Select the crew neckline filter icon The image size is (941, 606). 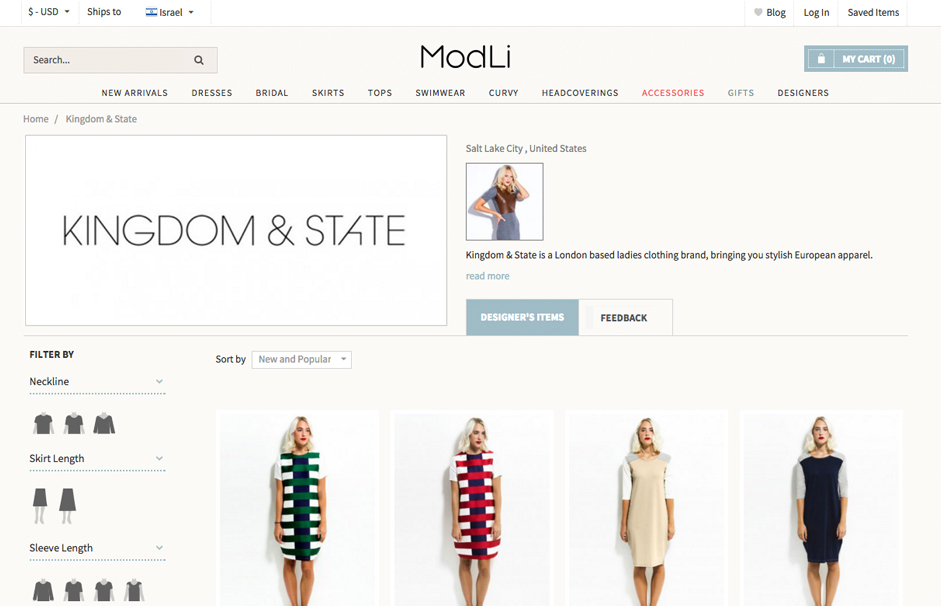click(x=43, y=424)
